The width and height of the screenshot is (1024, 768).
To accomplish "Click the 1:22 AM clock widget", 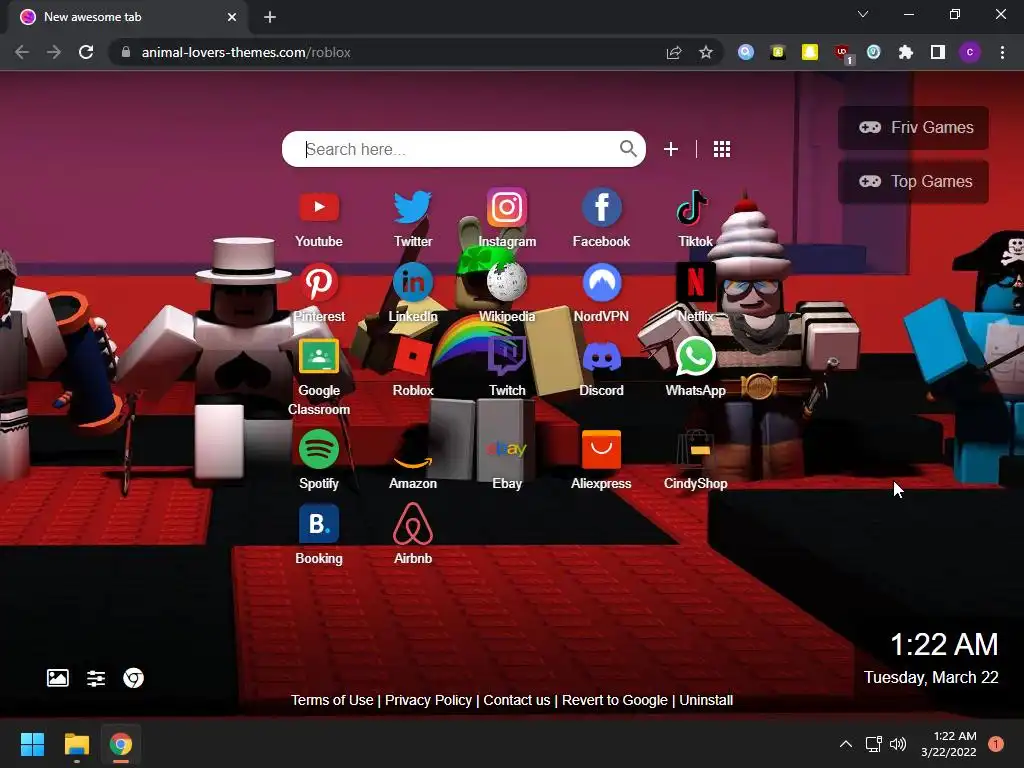I will click(944, 645).
